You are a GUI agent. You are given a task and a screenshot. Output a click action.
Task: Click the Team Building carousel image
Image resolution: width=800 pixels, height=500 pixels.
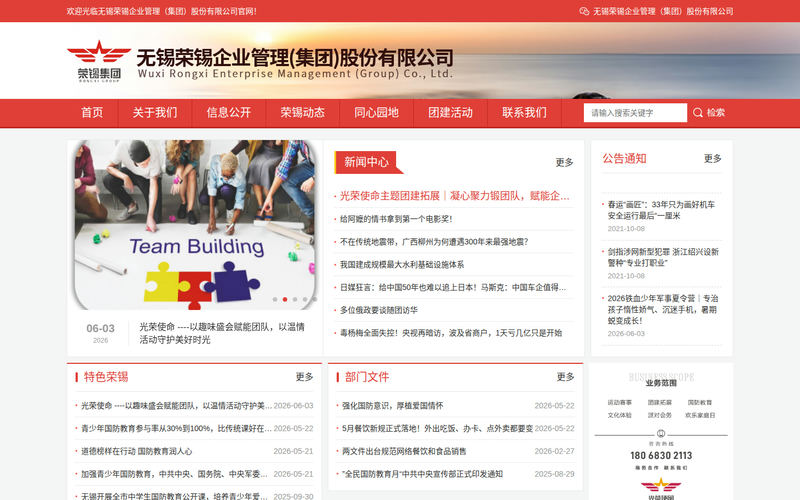194,224
